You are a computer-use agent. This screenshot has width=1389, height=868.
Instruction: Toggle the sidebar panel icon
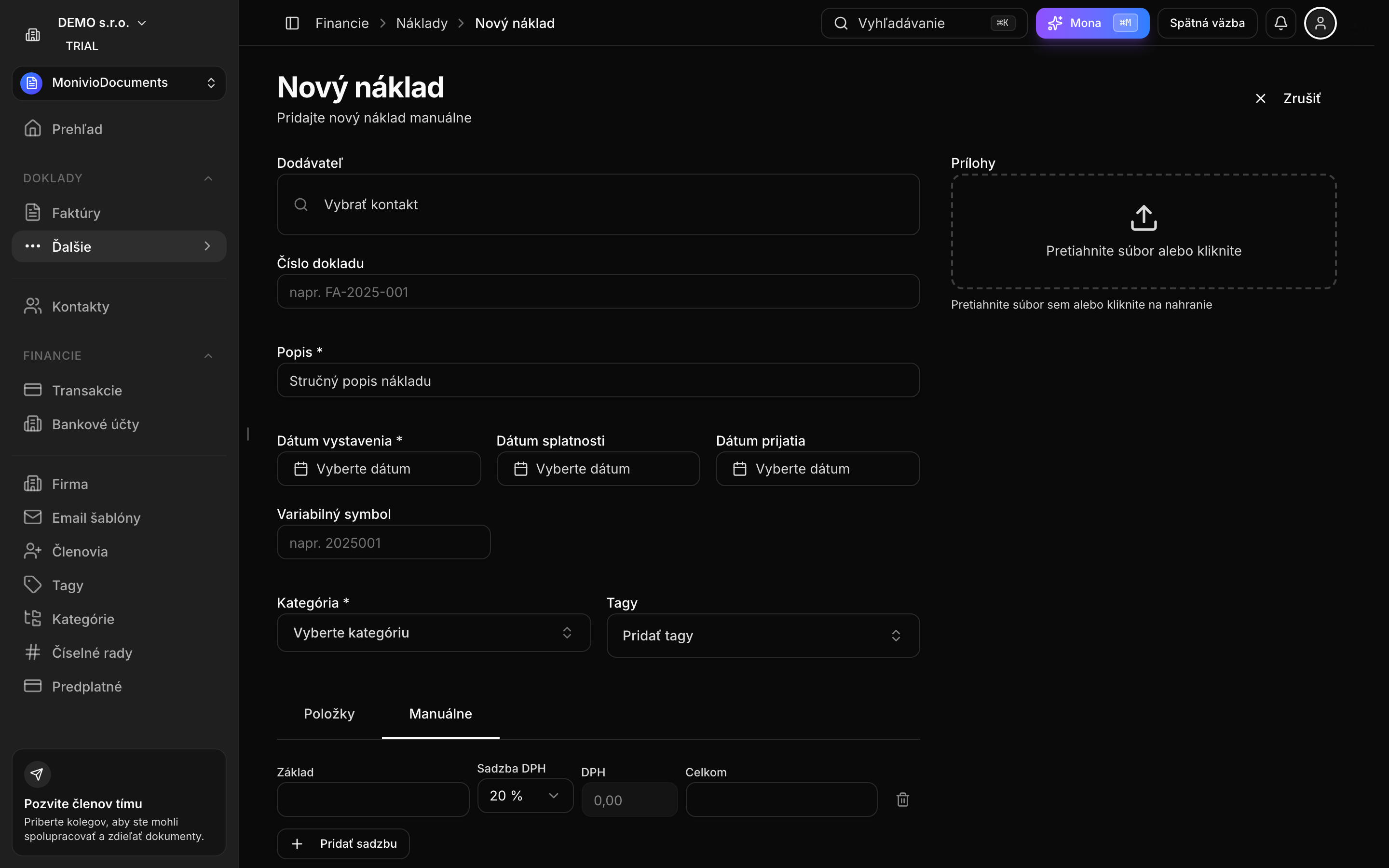[x=292, y=23]
